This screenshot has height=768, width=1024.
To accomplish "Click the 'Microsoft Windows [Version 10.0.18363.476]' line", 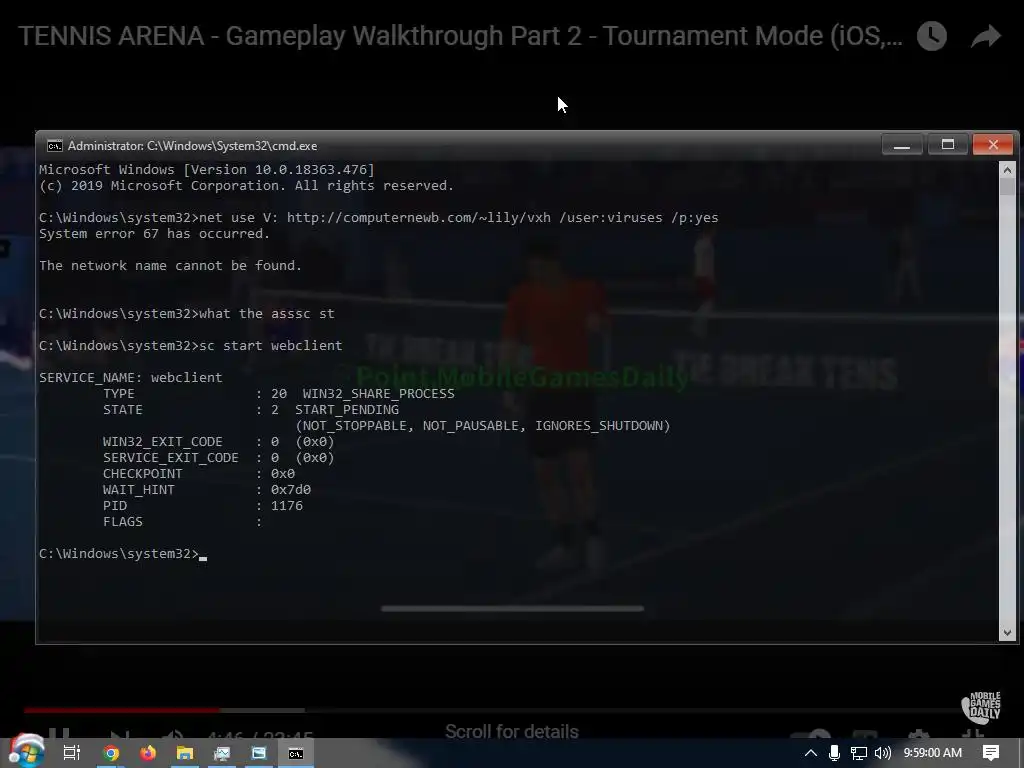I will pos(207,170).
